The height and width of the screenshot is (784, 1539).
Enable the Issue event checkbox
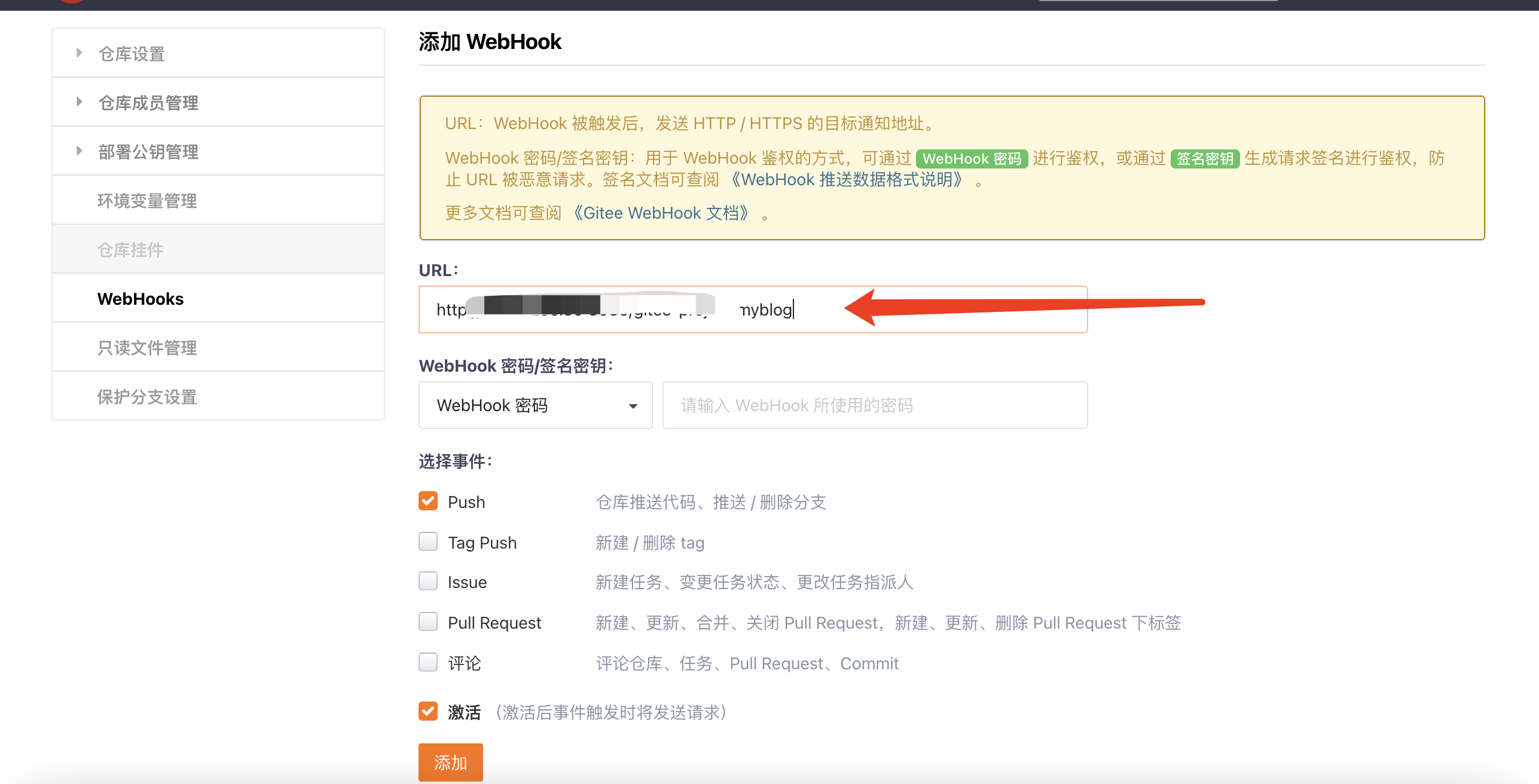428,581
